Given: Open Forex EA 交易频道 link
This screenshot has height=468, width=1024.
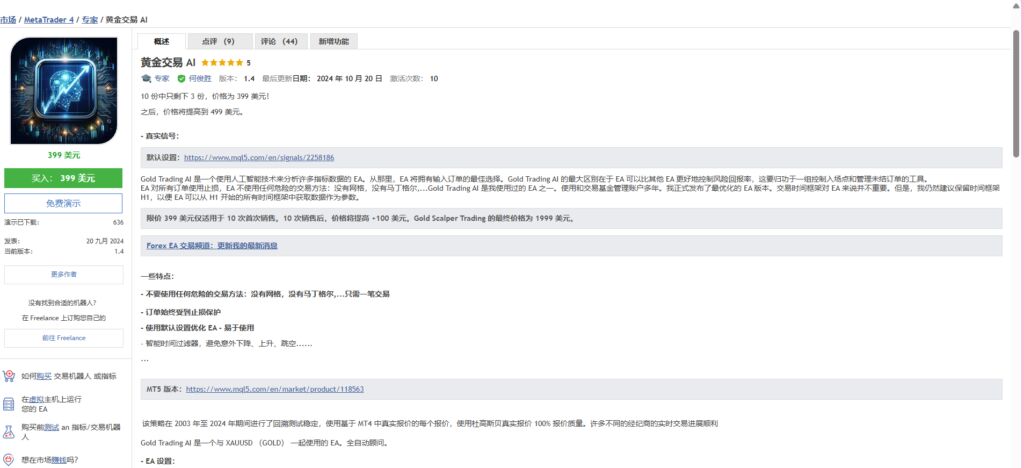Looking at the screenshot, I should [212, 245].
